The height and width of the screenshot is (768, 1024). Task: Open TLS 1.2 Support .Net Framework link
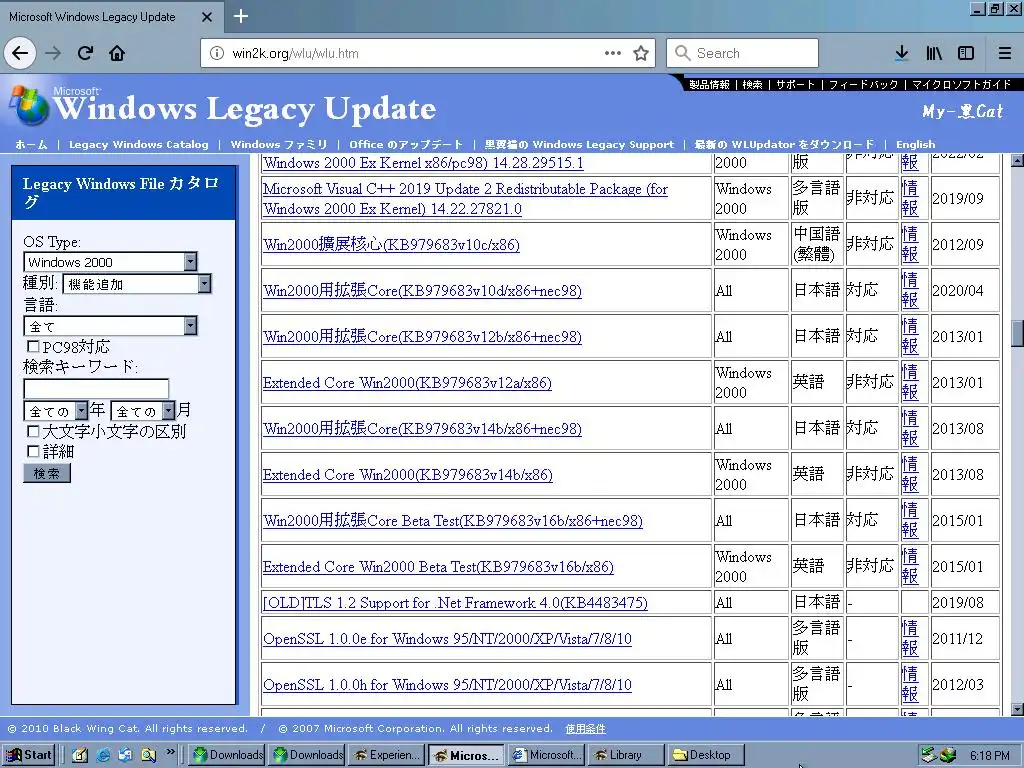coord(455,603)
